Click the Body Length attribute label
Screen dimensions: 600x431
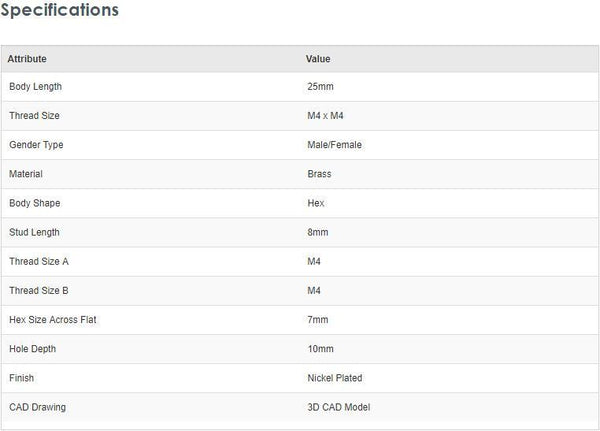35,87
